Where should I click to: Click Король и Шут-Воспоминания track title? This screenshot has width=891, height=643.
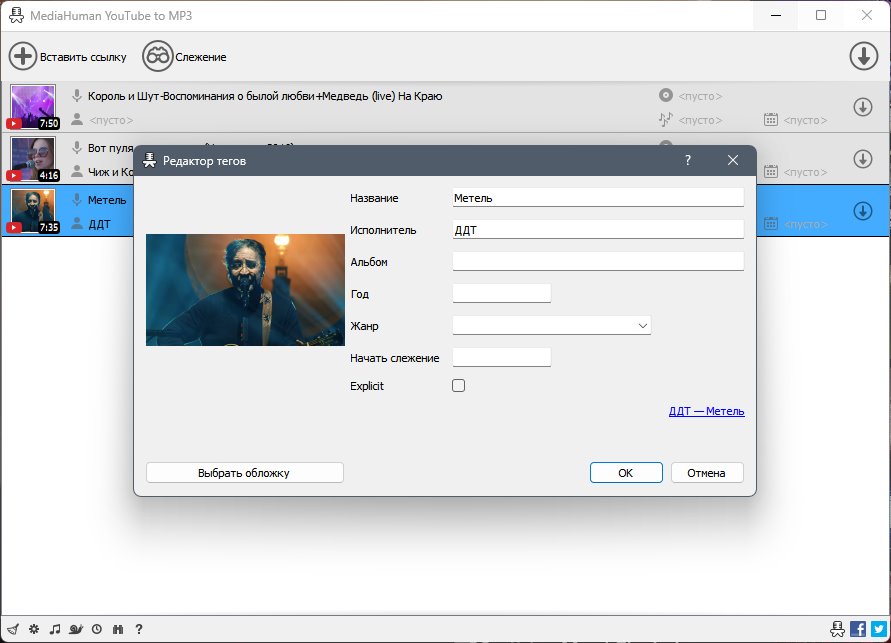pos(265,95)
